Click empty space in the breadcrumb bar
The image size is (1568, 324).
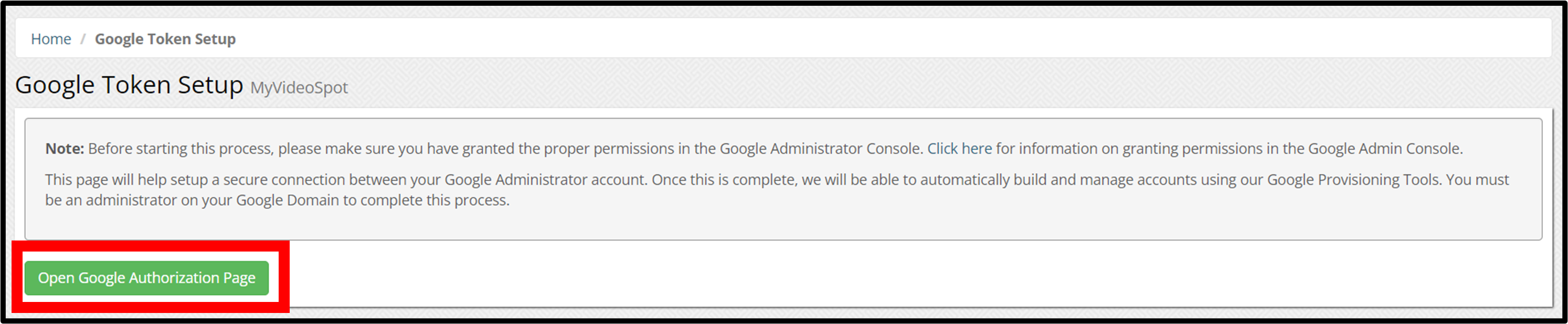(x=852, y=39)
